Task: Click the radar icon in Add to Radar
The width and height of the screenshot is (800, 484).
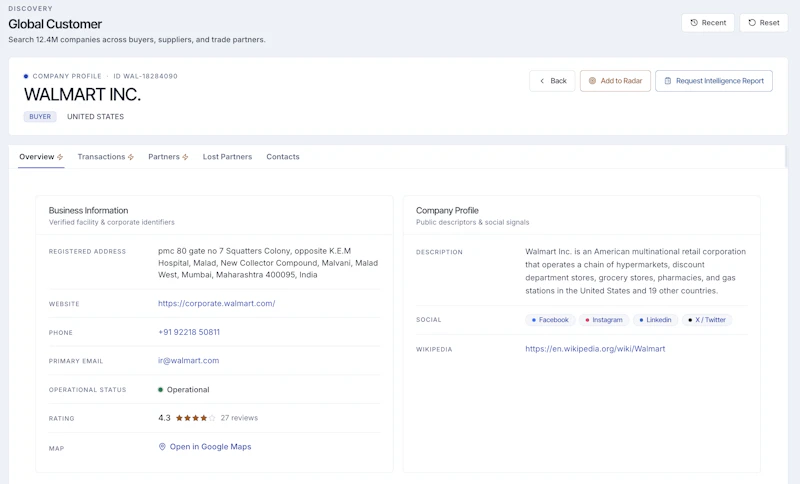Action: coord(592,81)
